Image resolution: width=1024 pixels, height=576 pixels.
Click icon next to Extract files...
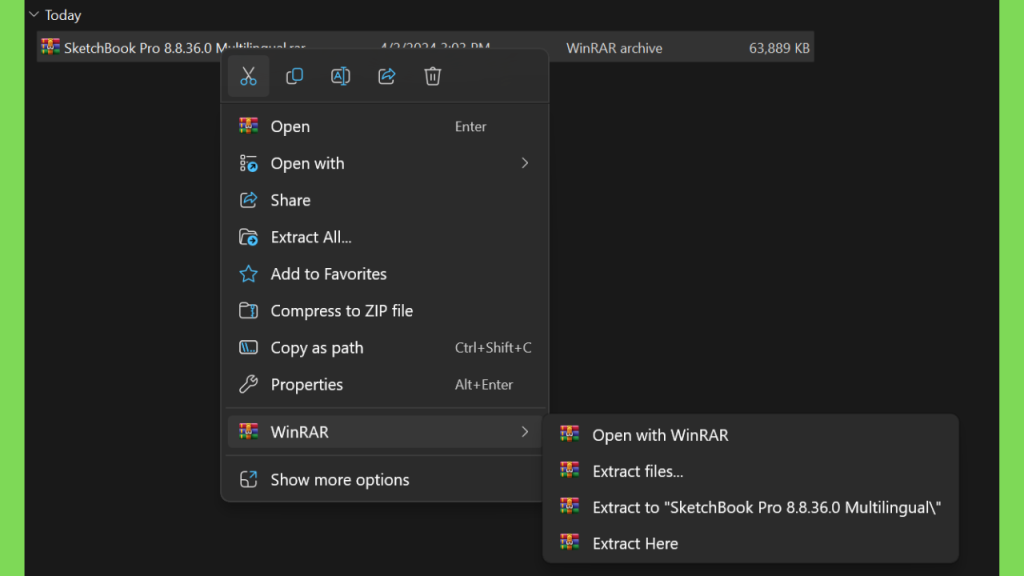click(569, 470)
